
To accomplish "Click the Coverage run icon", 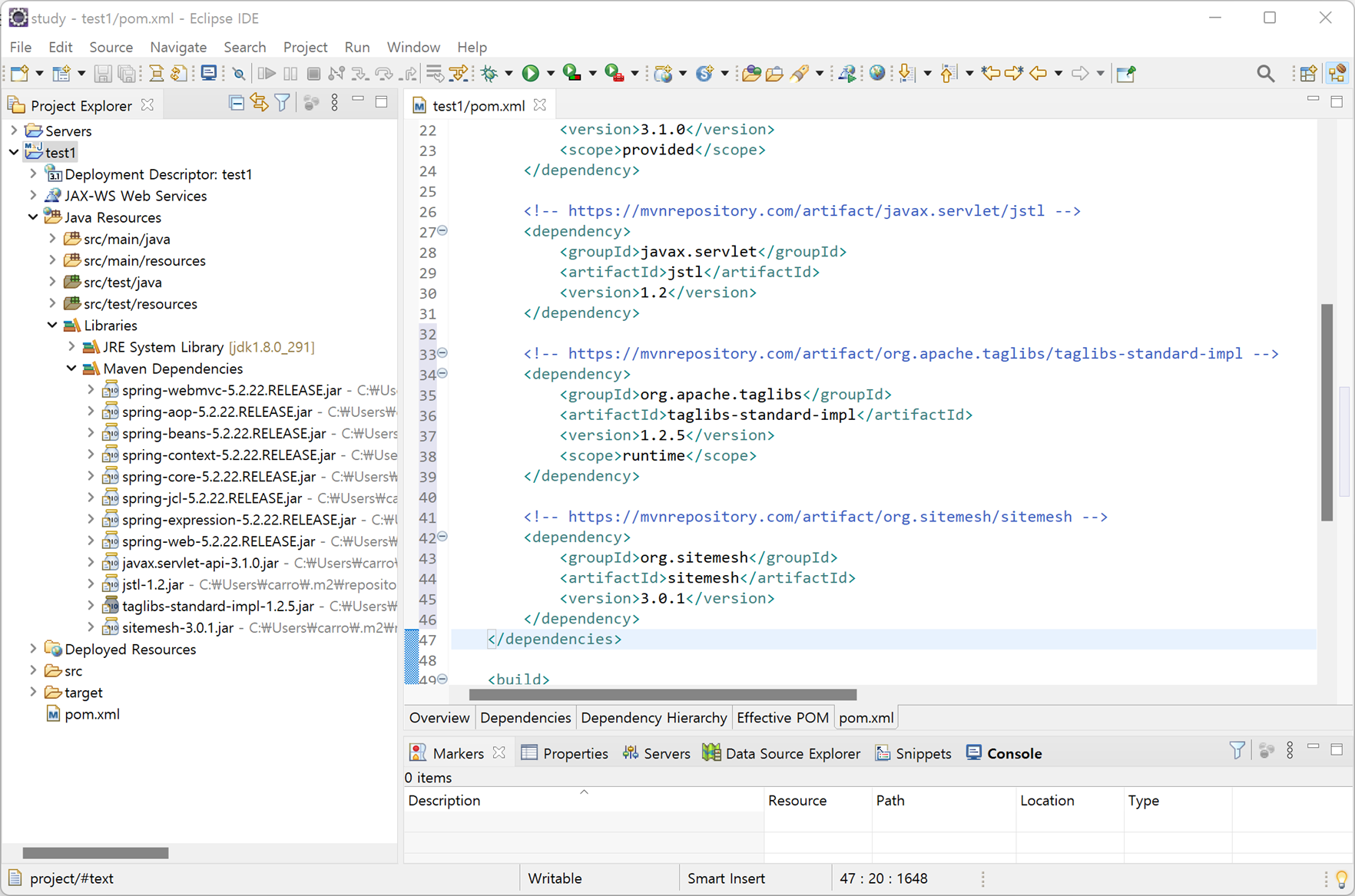I will click(x=571, y=74).
